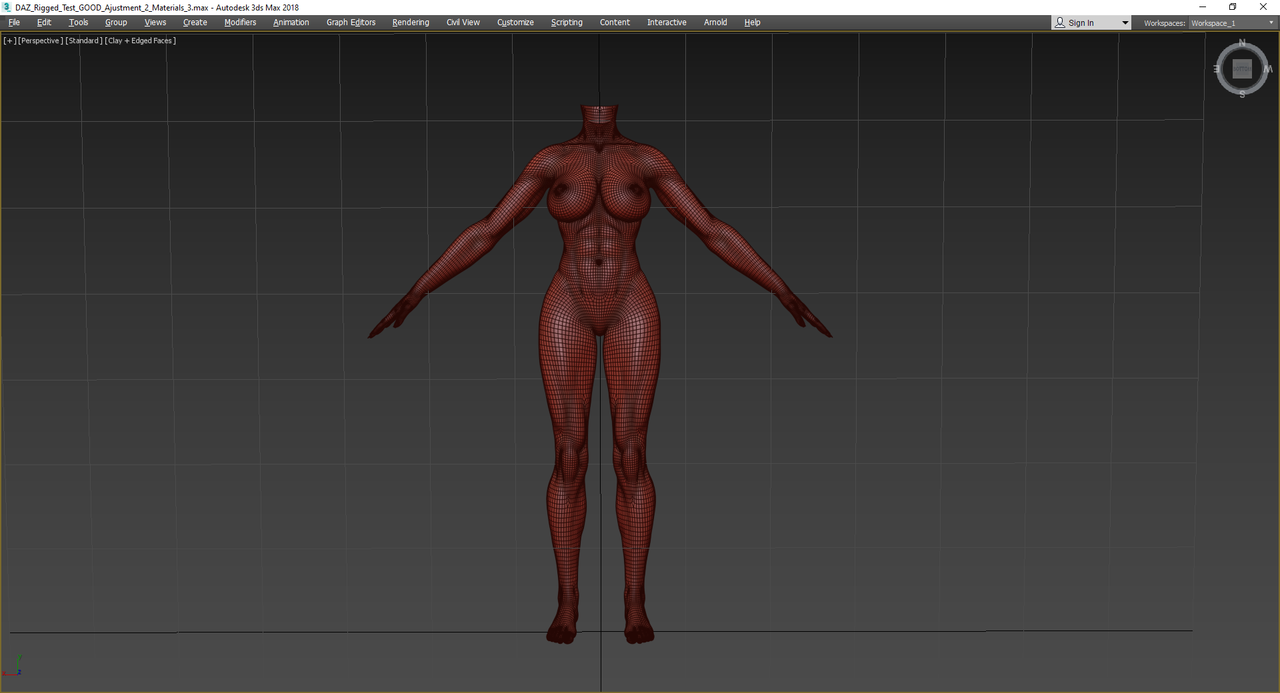Screen dimensions: 1280x693
Task: Click the ViewCube center face
Action: point(1242,69)
